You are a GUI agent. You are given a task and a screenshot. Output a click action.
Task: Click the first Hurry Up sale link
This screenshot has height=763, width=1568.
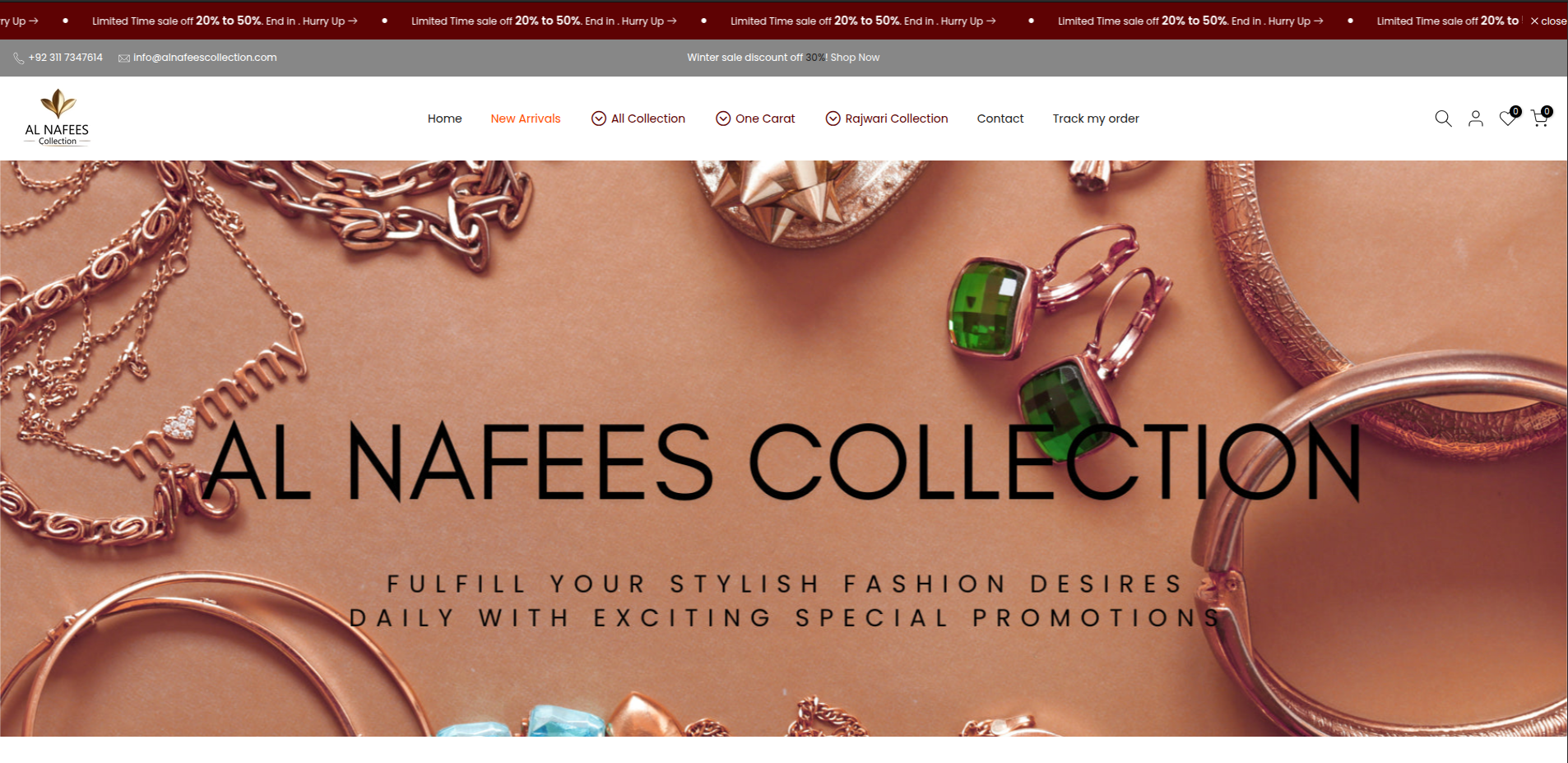pyautogui.click(x=330, y=21)
